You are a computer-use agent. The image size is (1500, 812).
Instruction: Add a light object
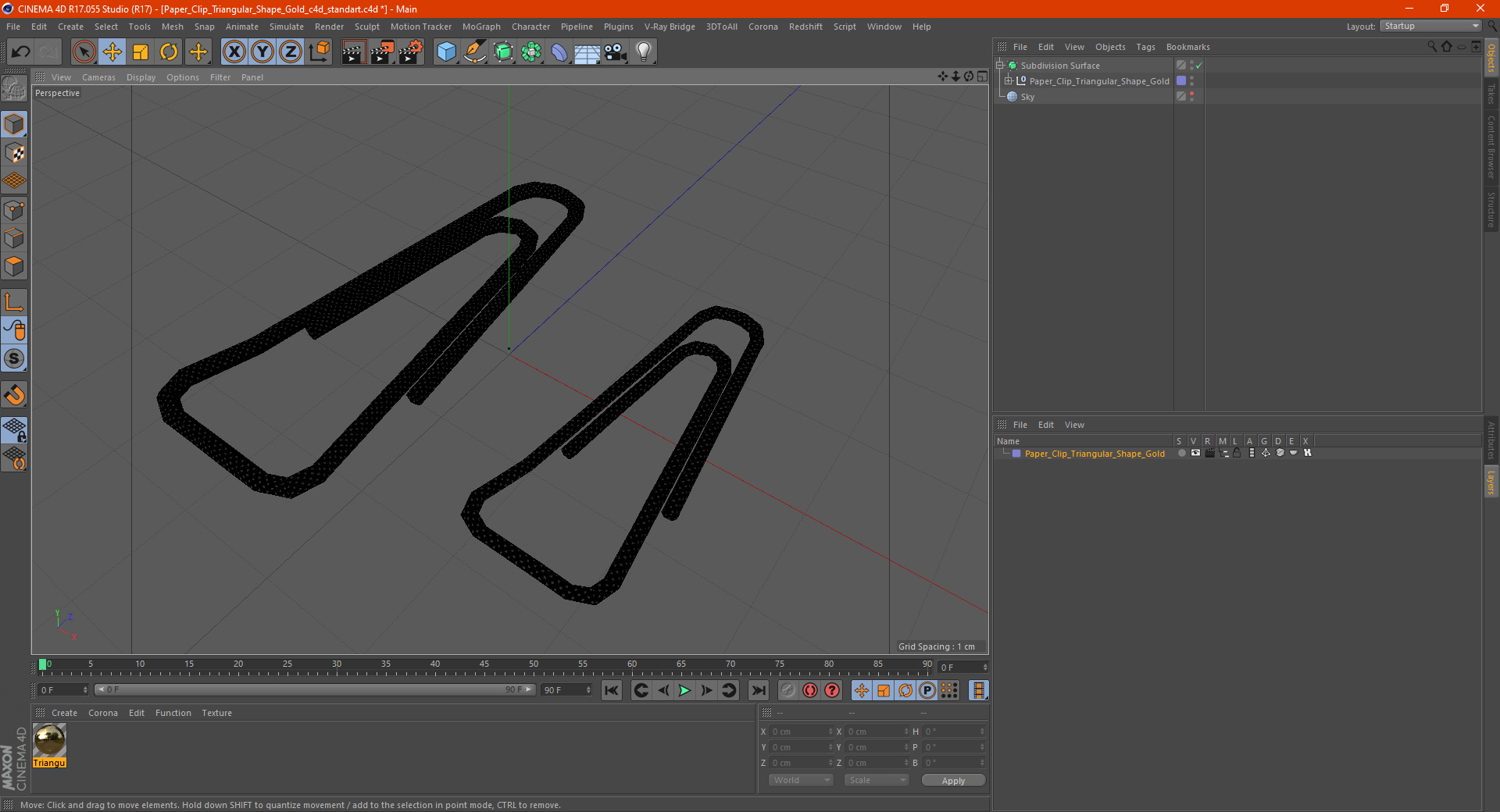[x=644, y=52]
